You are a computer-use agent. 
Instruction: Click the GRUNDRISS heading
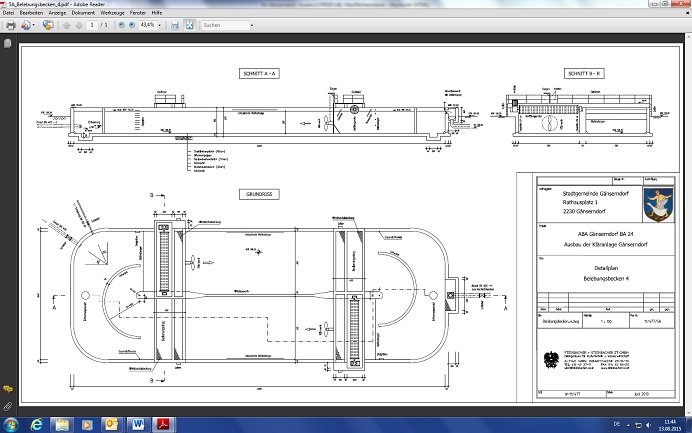[259, 194]
